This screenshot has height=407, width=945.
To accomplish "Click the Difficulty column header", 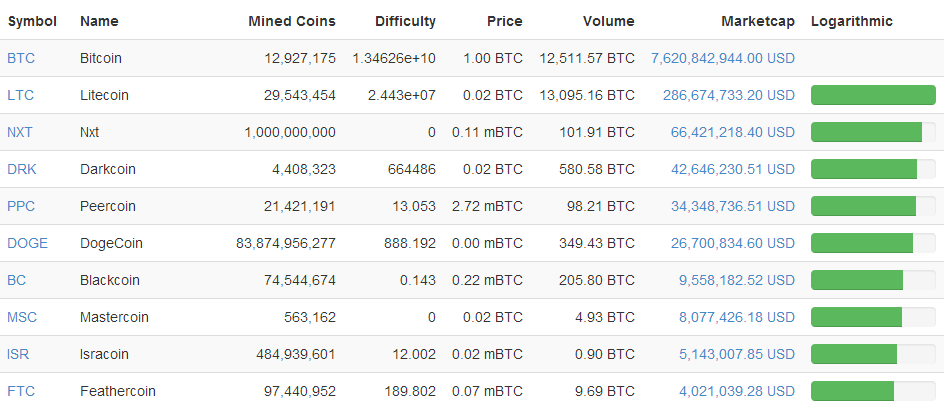I will point(406,22).
